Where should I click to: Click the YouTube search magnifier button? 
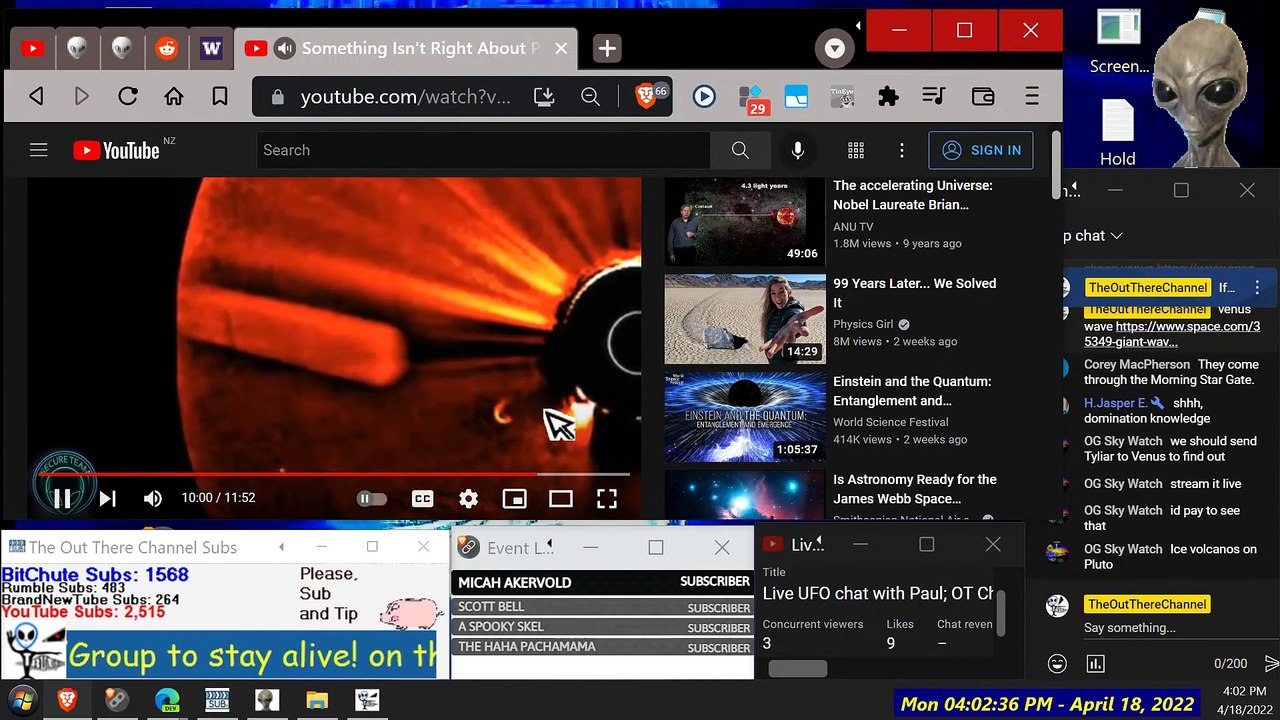click(x=740, y=150)
